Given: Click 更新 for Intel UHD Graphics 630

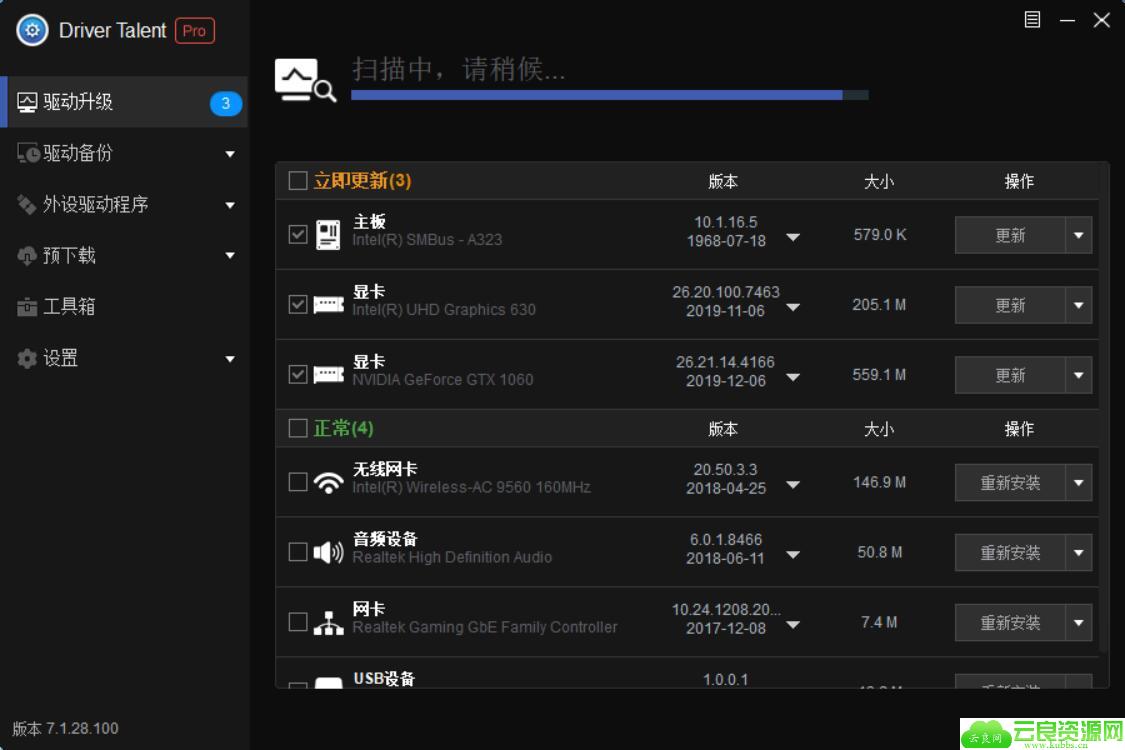Looking at the screenshot, I should [1010, 305].
